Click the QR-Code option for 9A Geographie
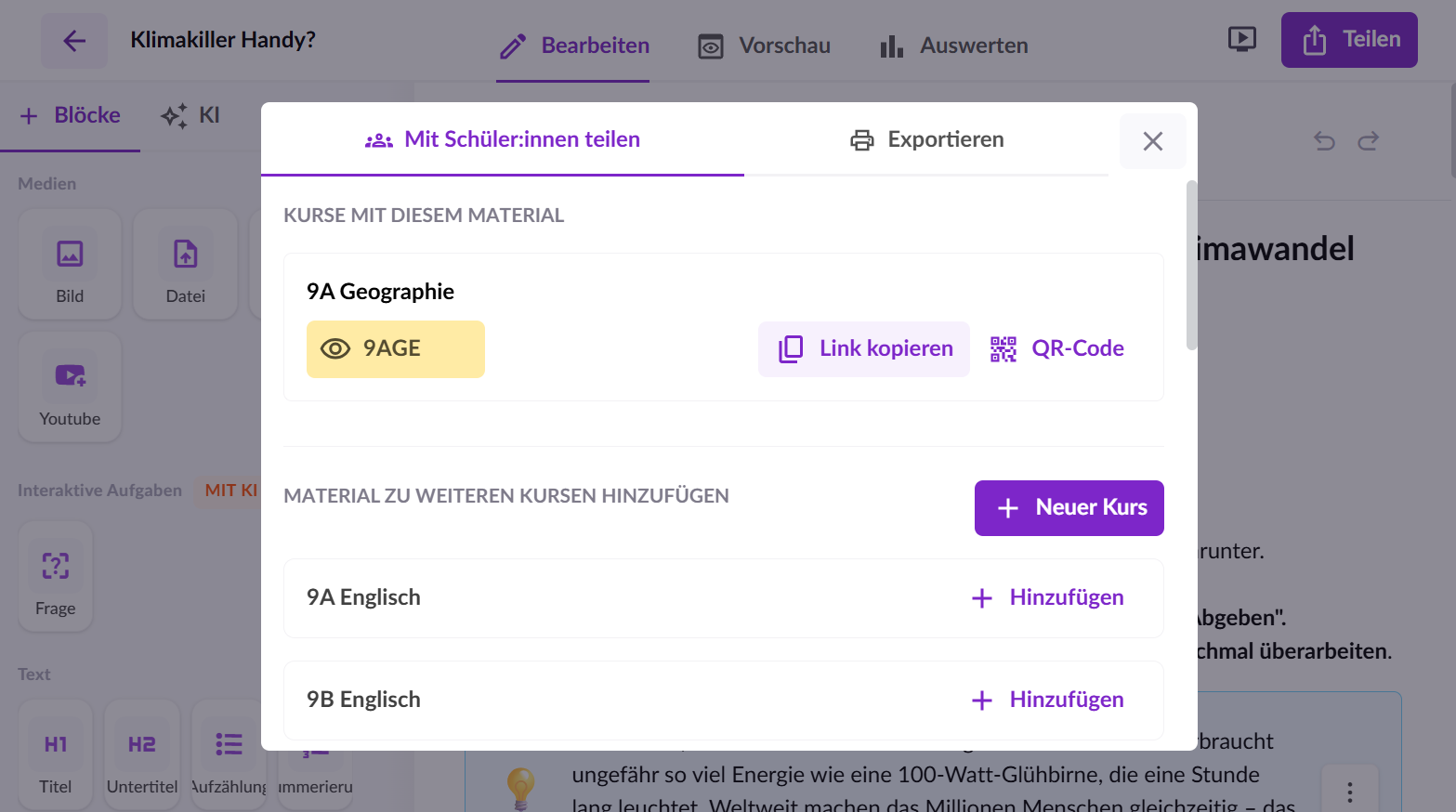The image size is (1456, 812). [1057, 349]
